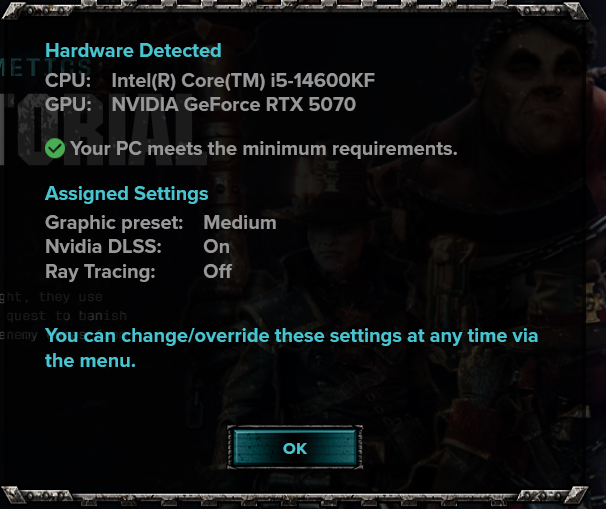Click the Assigned Settings heading
This screenshot has height=509, width=606.
127,194
